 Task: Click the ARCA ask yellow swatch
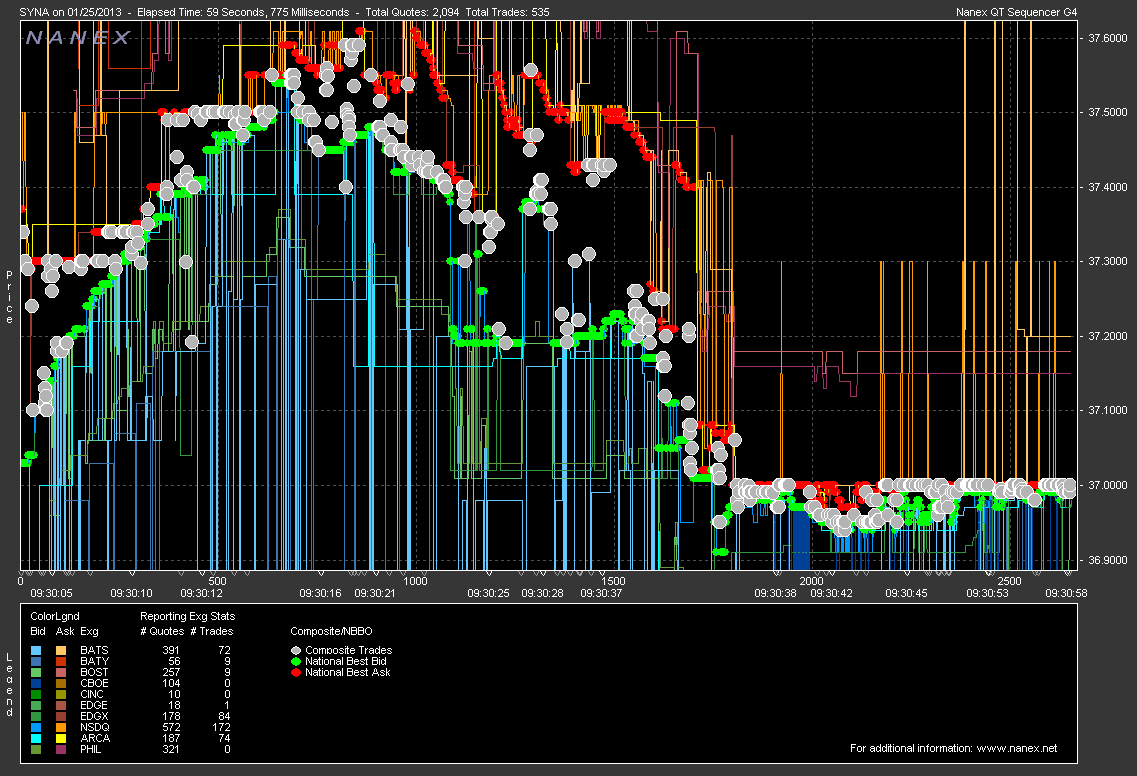tap(61, 738)
